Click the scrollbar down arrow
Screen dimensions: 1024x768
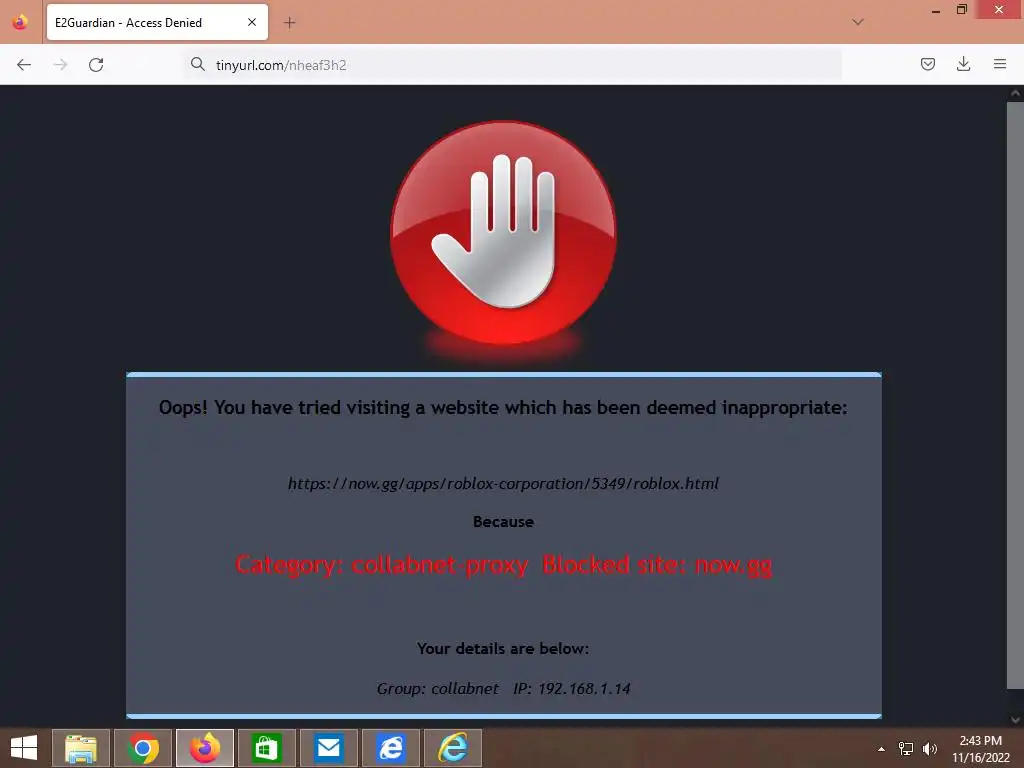(x=1015, y=720)
